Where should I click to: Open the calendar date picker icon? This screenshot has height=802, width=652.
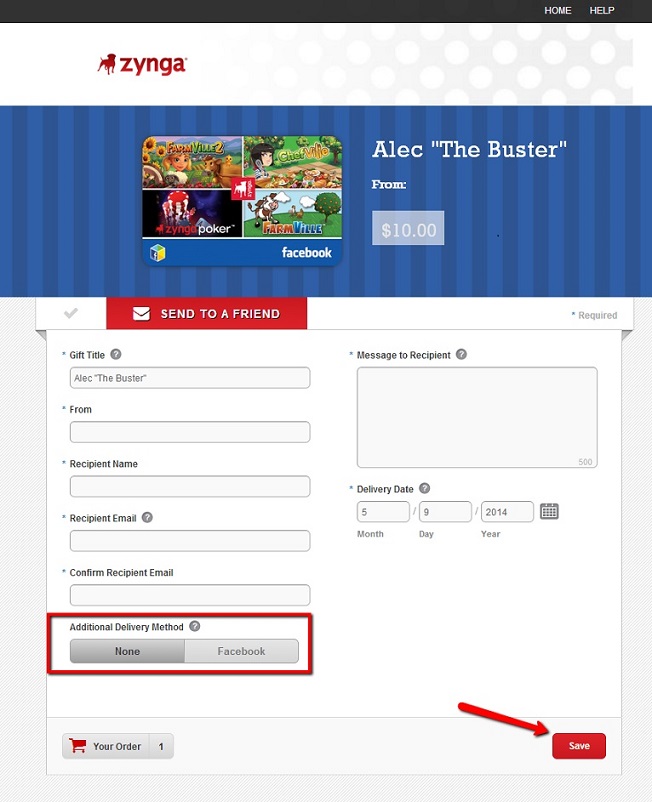click(x=549, y=511)
